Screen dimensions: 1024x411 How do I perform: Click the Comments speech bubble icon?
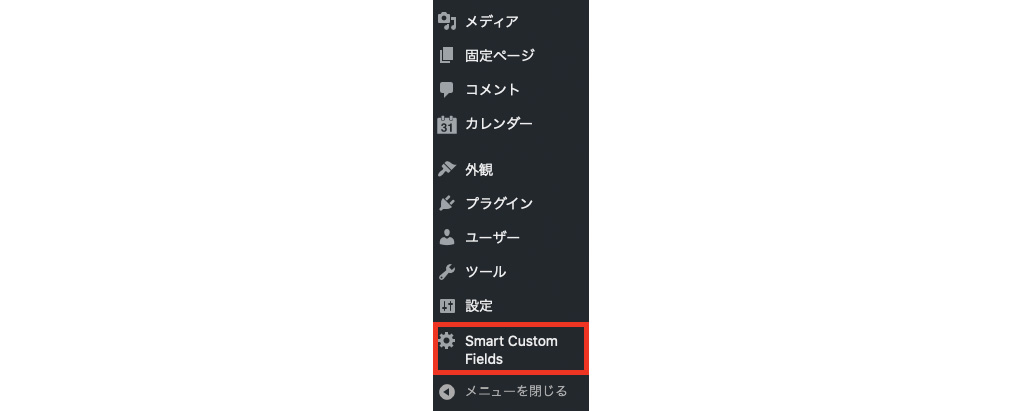[x=447, y=90]
